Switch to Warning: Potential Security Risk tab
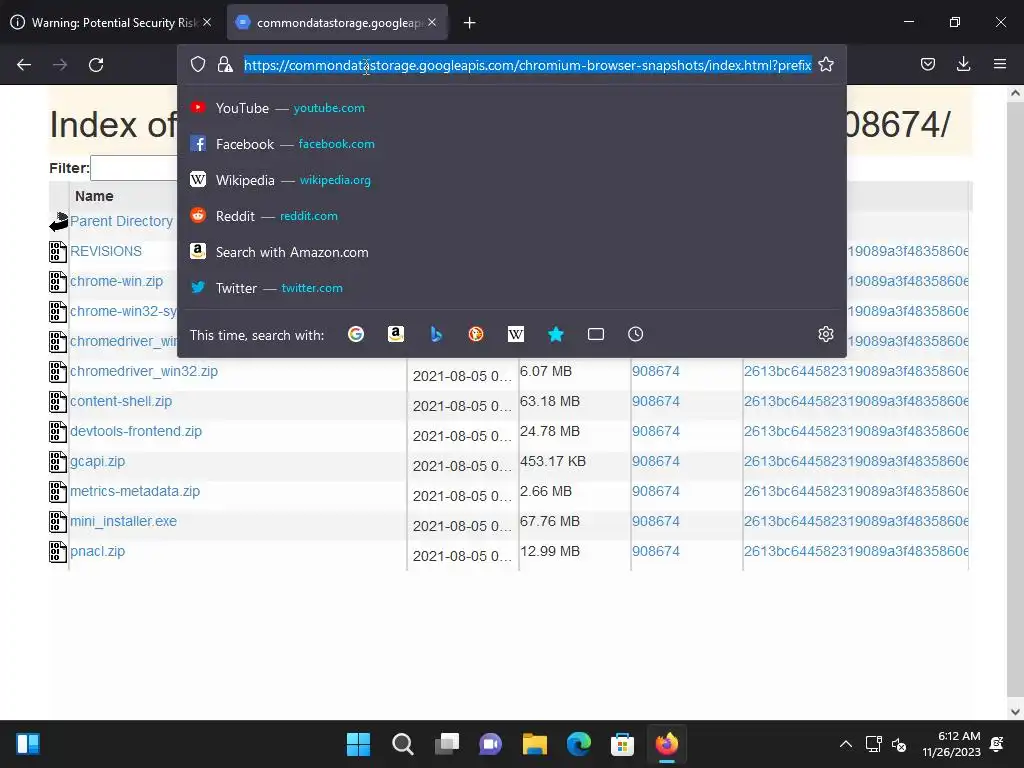Image resolution: width=1024 pixels, height=768 pixels. [110, 22]
